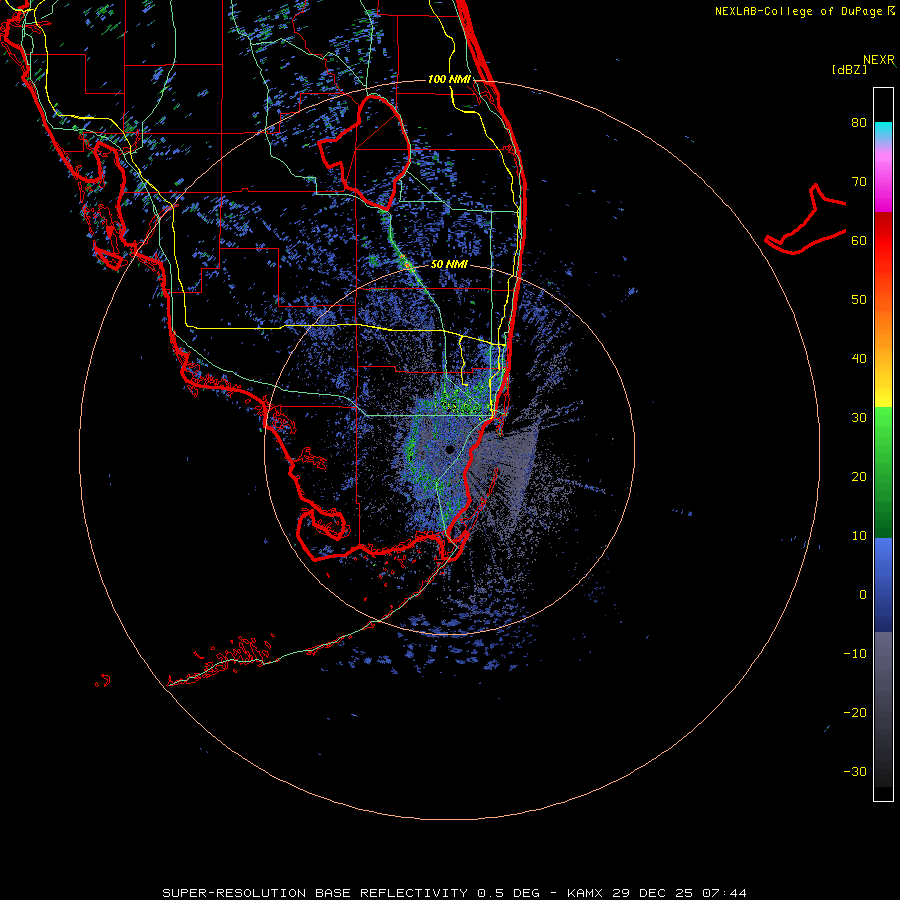This screenshot has height=900, width=900.
Task: Pick the cyan segment atop color bar
Action: click(x=883, y=131)
